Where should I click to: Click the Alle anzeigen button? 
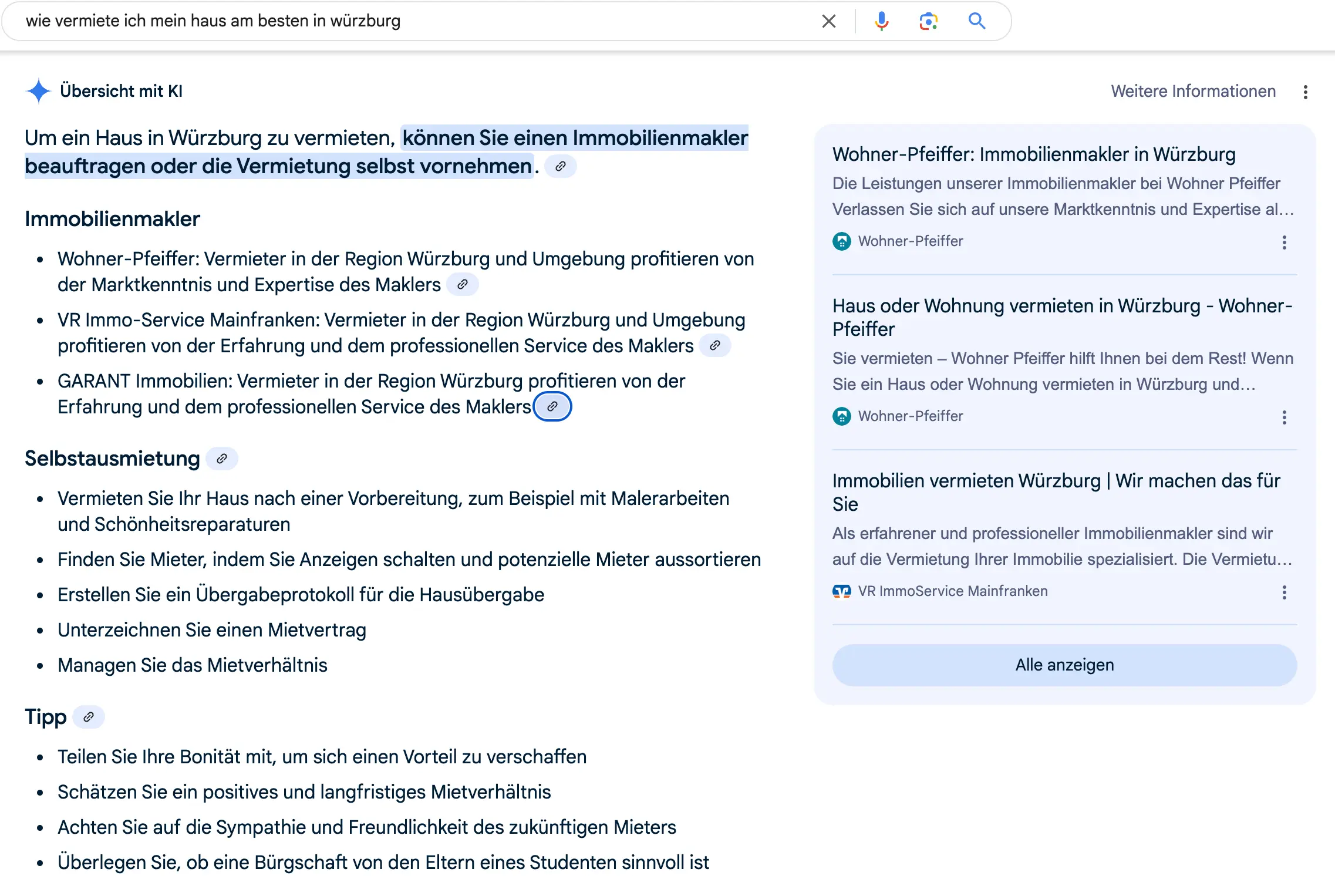click(1064, 665)
